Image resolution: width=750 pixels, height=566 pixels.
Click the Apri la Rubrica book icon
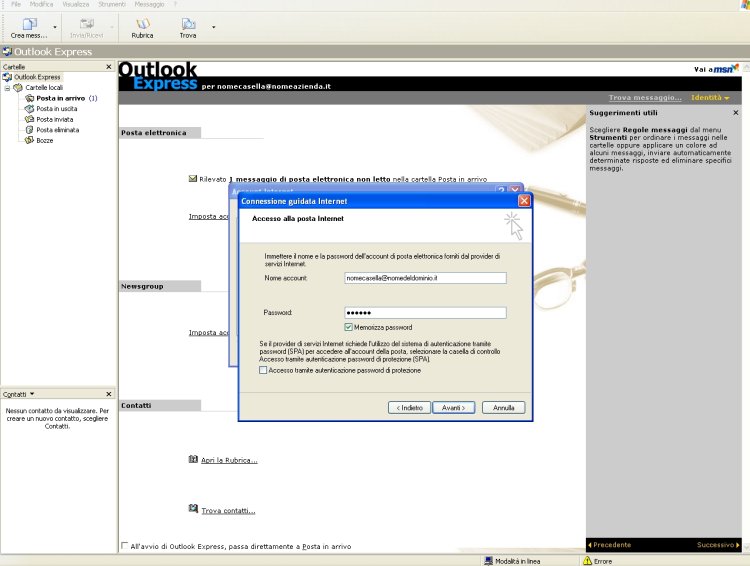click(193, 459)
